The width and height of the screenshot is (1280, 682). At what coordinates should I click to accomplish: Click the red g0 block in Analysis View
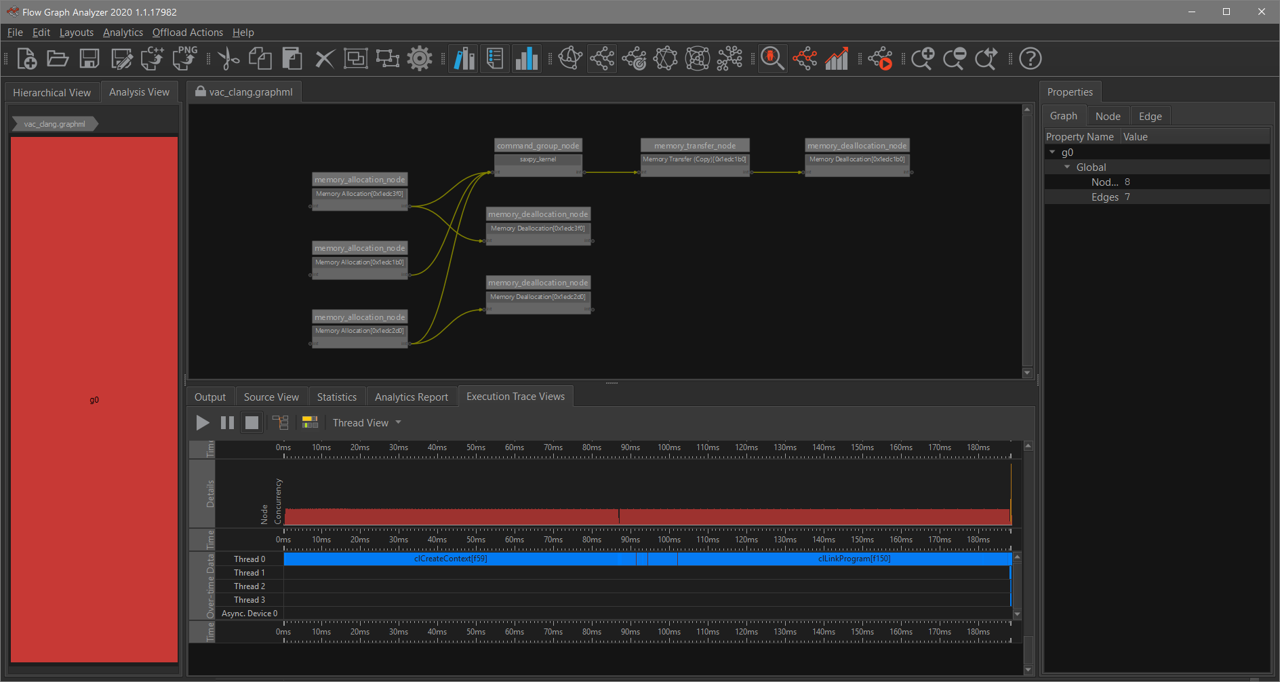point(94,400)
